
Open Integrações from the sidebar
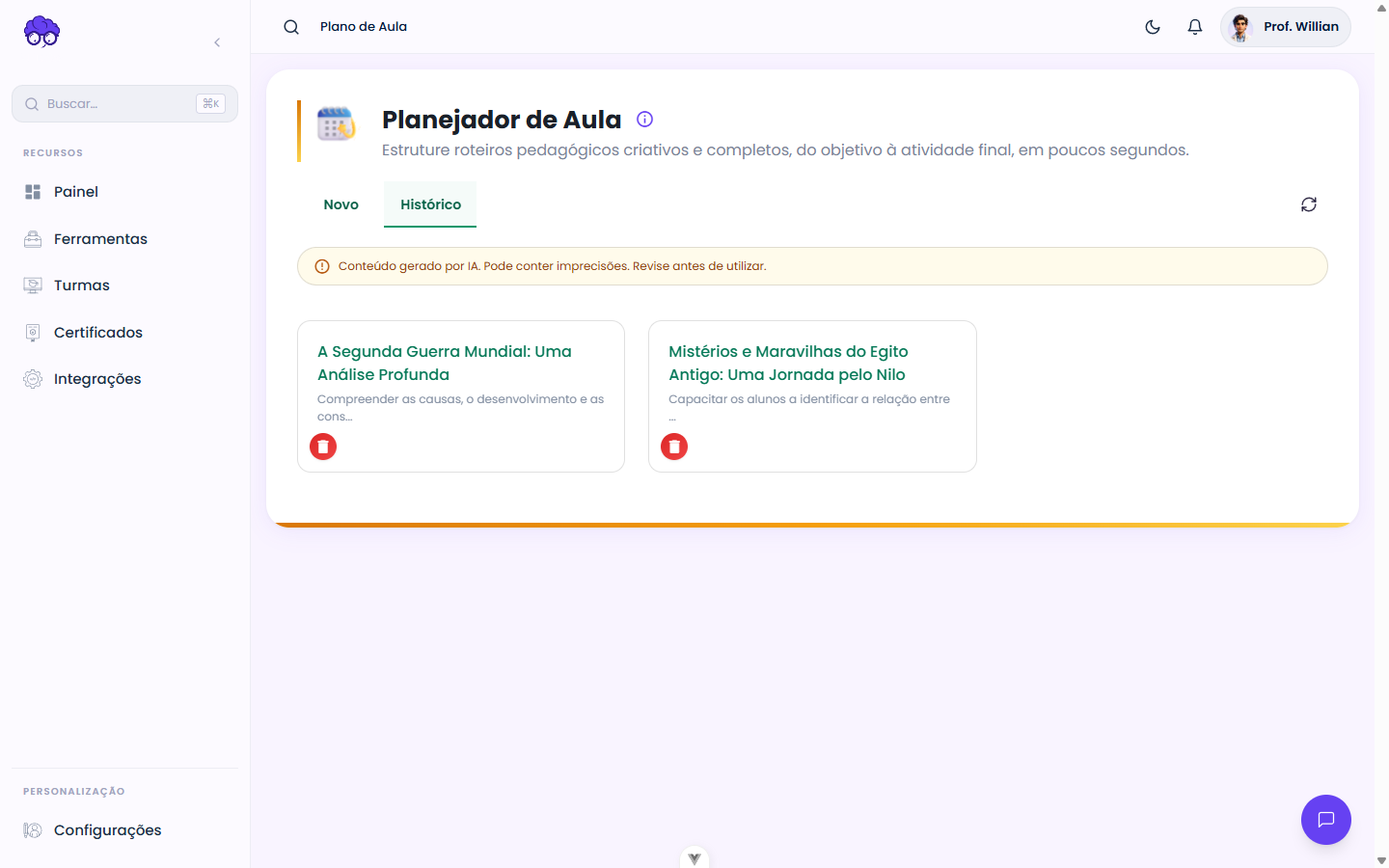124,379
